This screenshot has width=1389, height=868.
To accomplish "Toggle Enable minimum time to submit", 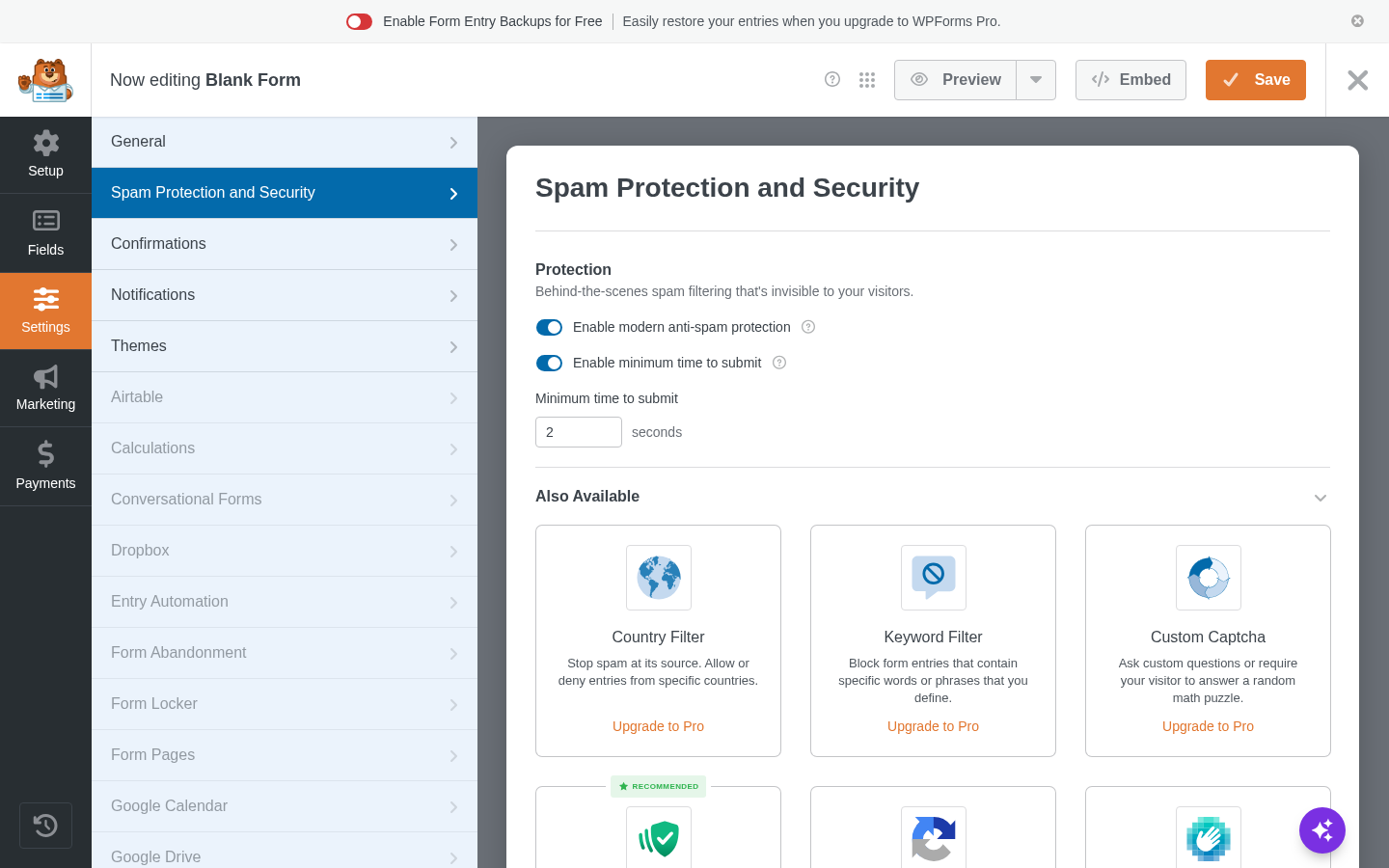I will 549,363.
